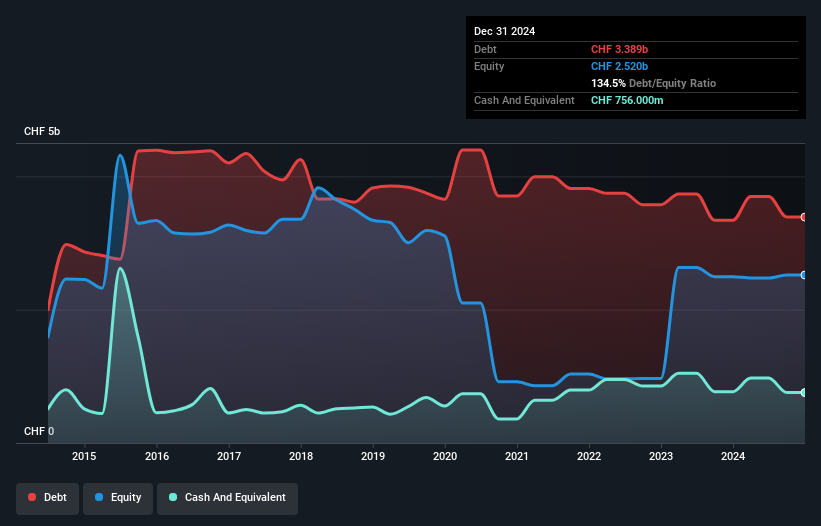Click the CHF 5b y-axis label
Viewport: 821px width, 526px height.
coord(42,131)
